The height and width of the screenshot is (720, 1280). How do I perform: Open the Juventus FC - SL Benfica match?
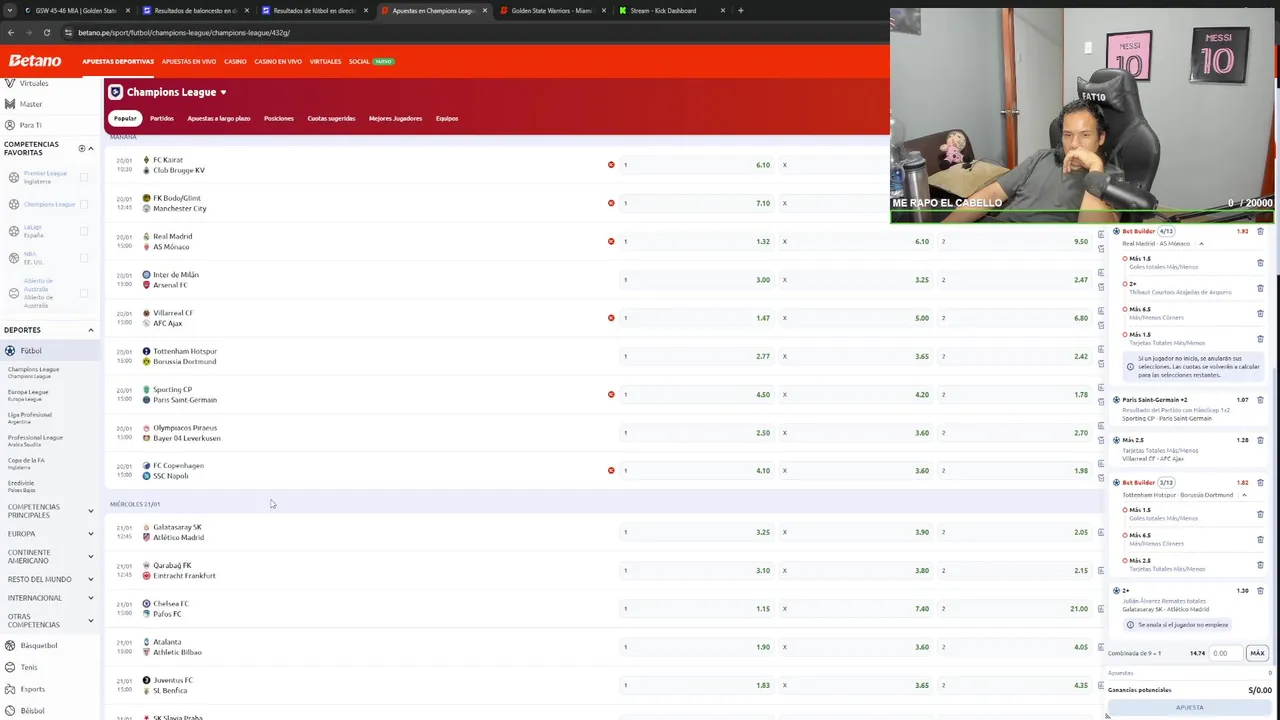(x=173, y=685)
